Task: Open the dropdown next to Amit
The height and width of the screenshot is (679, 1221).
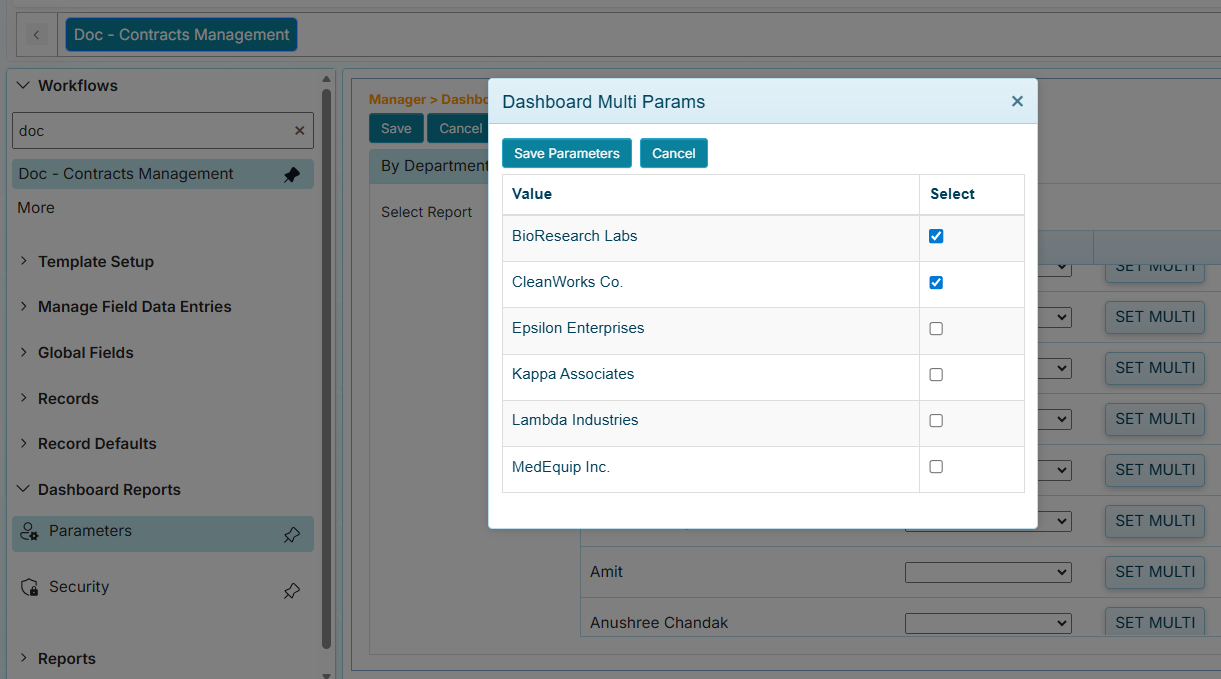Action: coord(987,571)
